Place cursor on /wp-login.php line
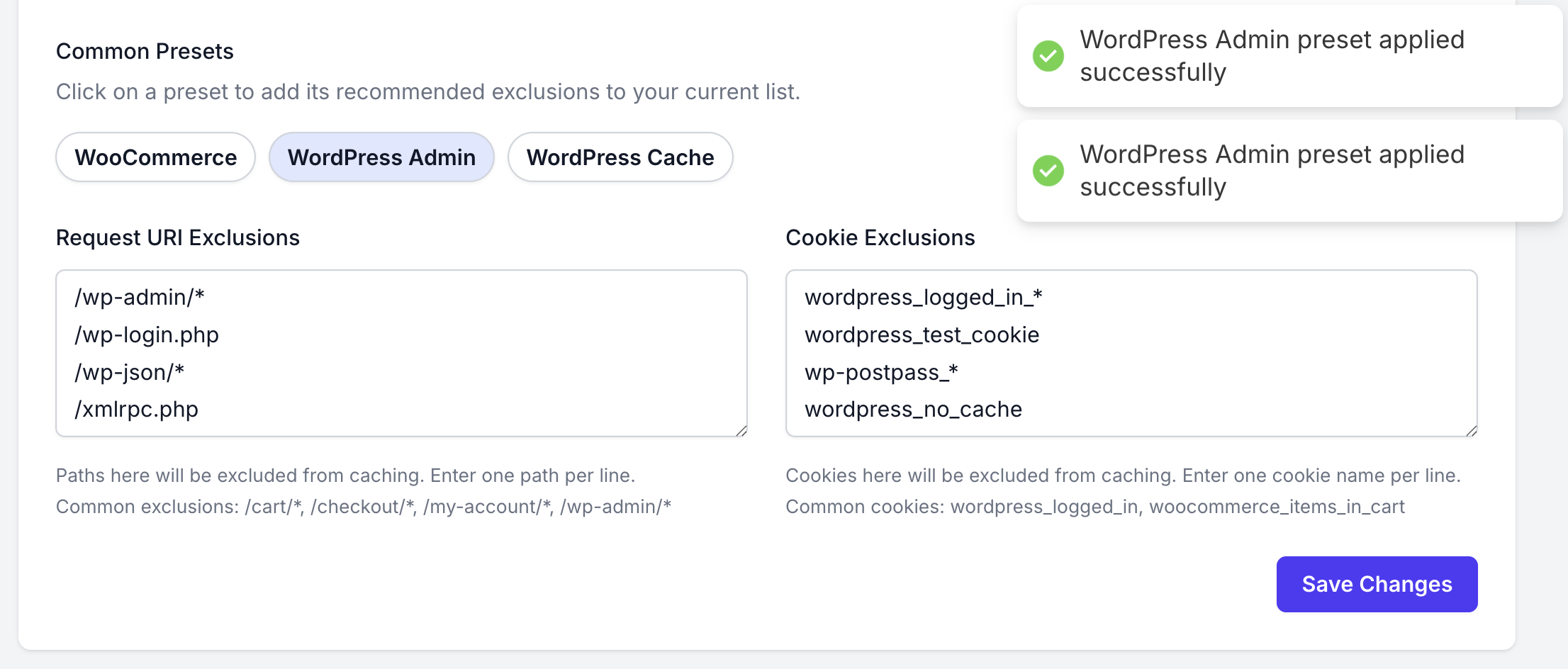 [147, 334]
